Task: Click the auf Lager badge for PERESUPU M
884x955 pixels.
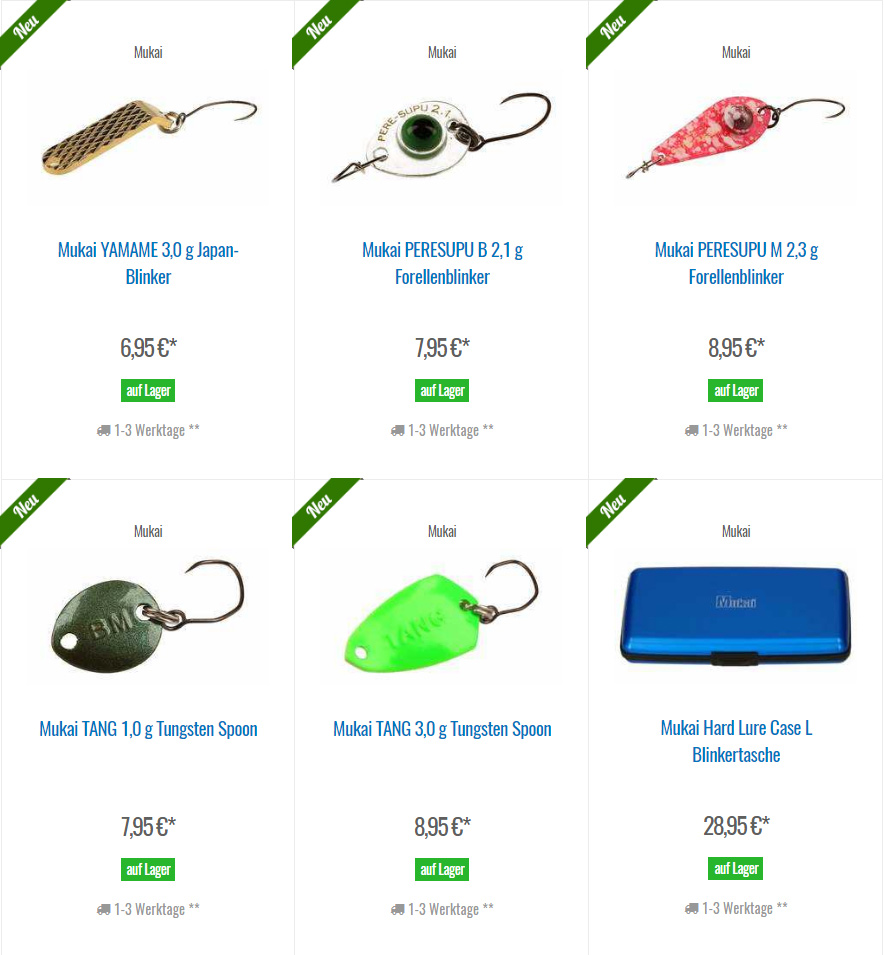Action: point(735,390)
